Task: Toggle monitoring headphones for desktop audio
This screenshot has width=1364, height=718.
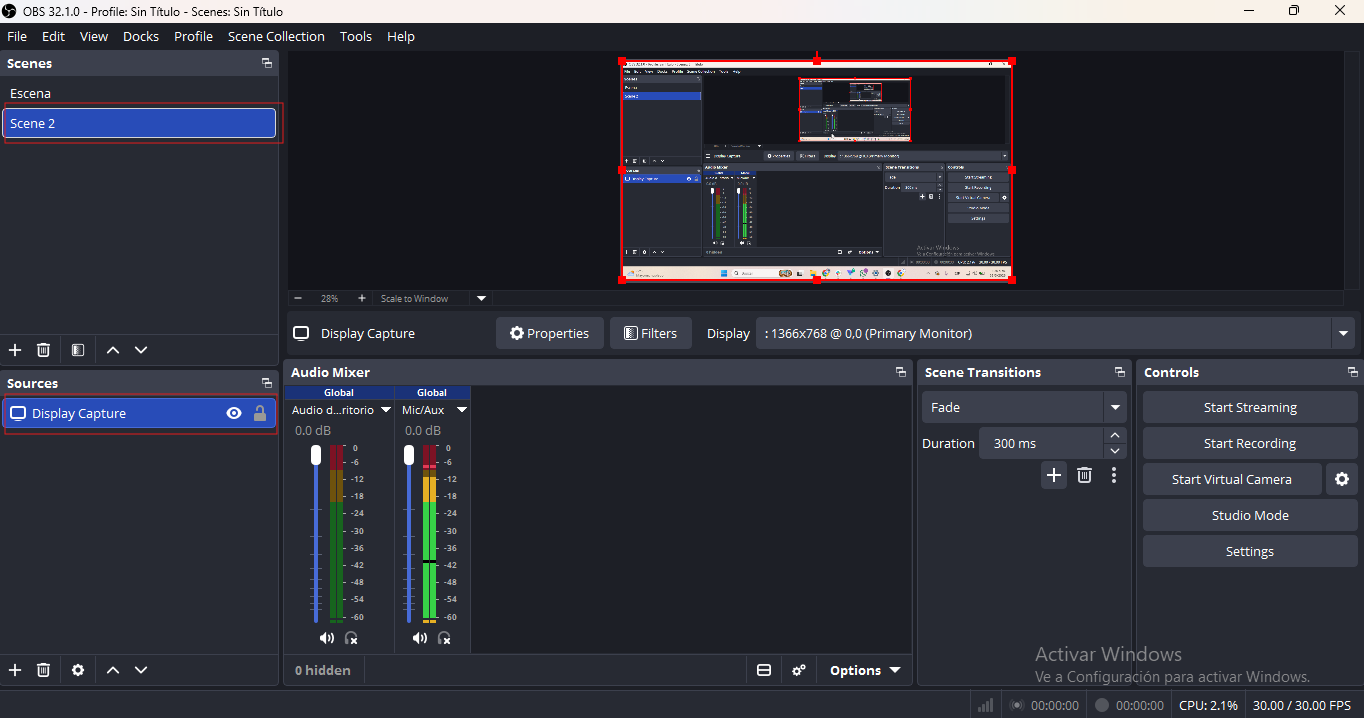Action: point(351,638)
